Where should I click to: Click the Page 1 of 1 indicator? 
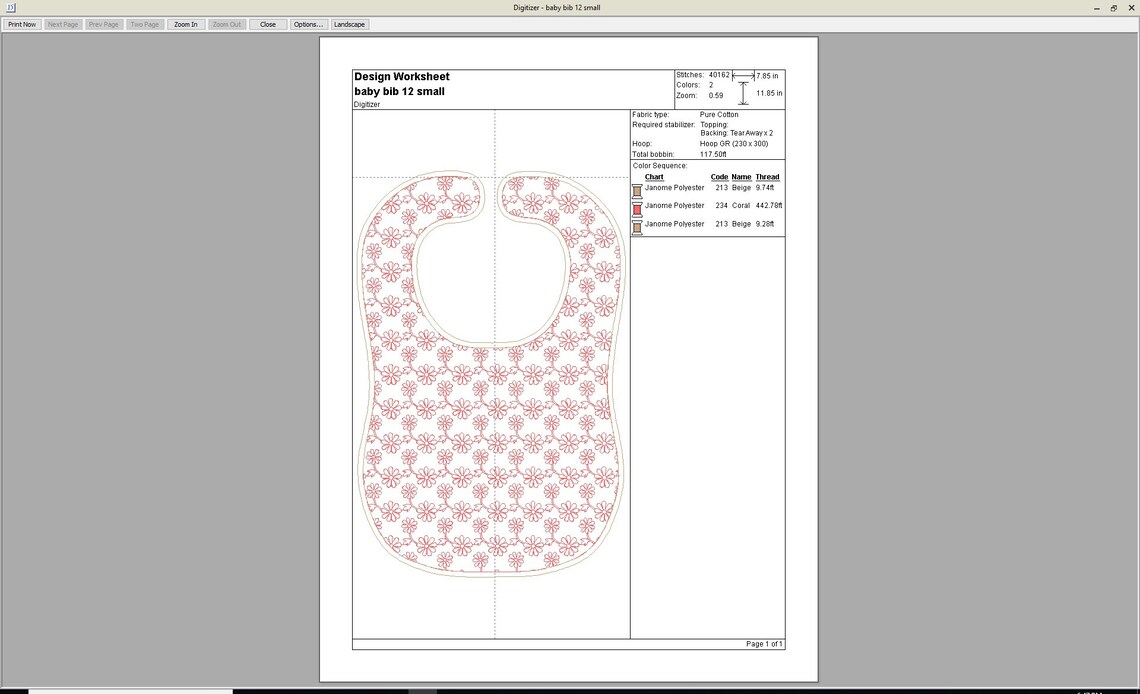[x=765, y=643]
